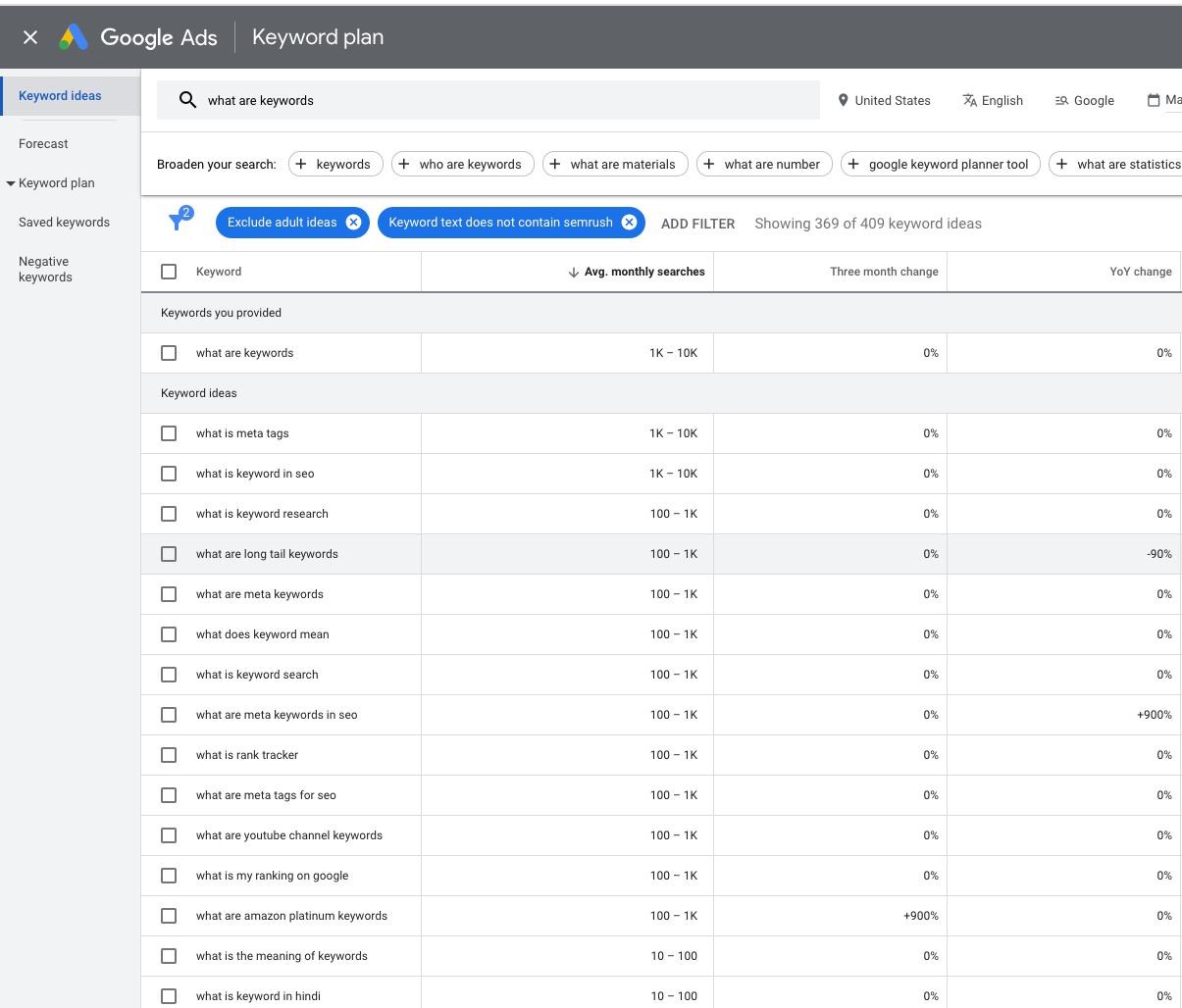
Task: Click the 'what are keywords' search field
Action: click(x=488, y=100)
